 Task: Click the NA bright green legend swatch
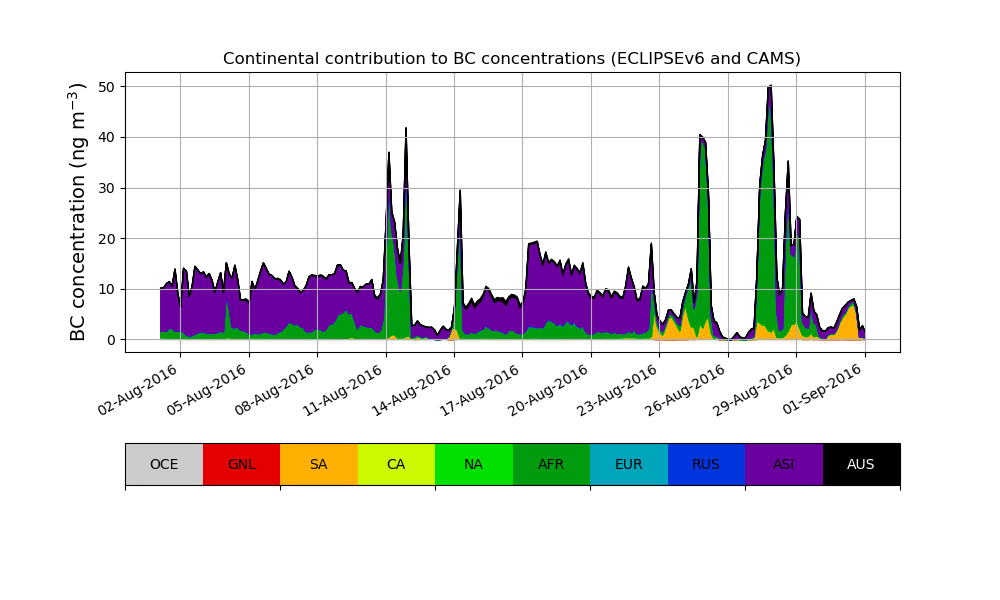[474, 464]
